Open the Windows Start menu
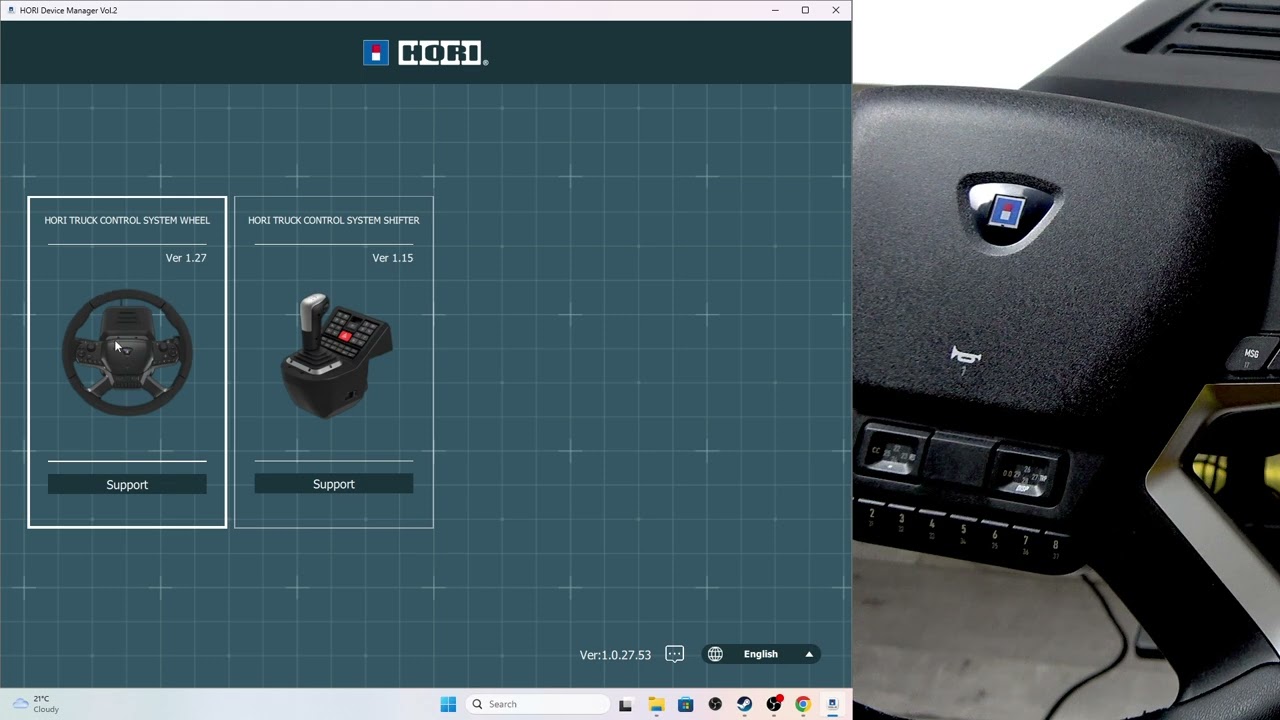 click(x=448, y=704)
